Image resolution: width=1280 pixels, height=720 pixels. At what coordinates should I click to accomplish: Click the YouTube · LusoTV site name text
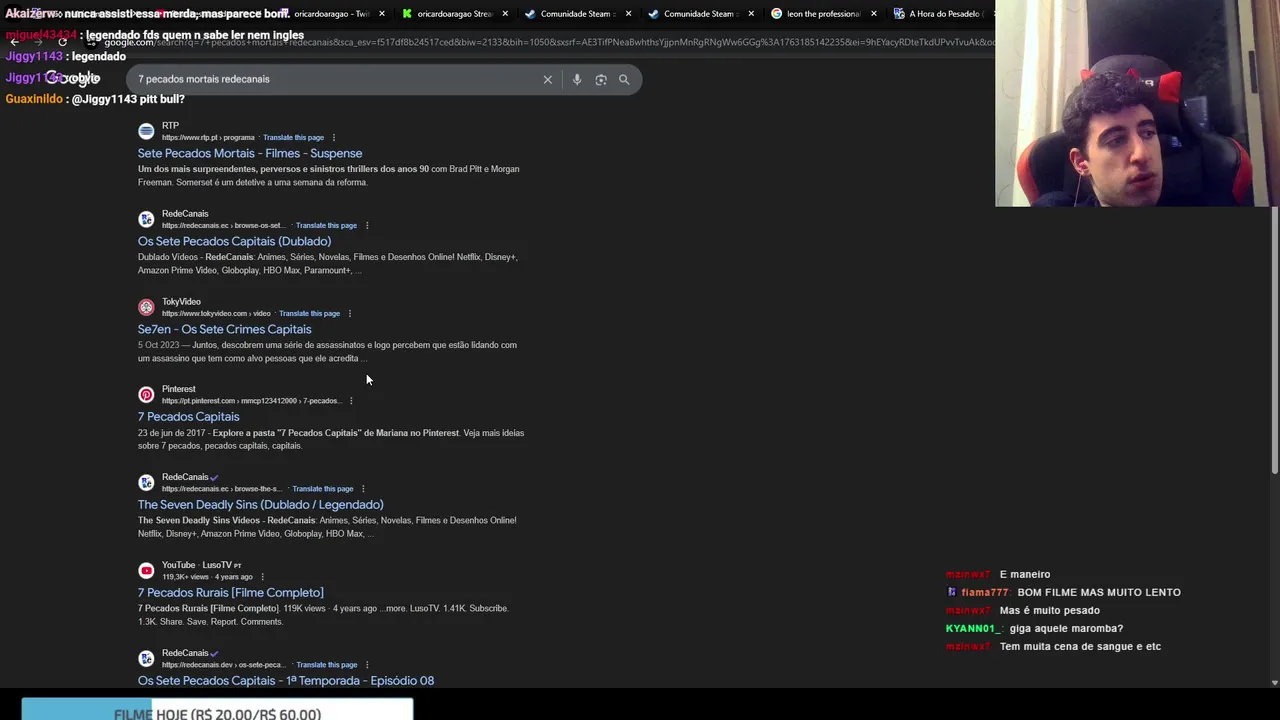[201, 565]
